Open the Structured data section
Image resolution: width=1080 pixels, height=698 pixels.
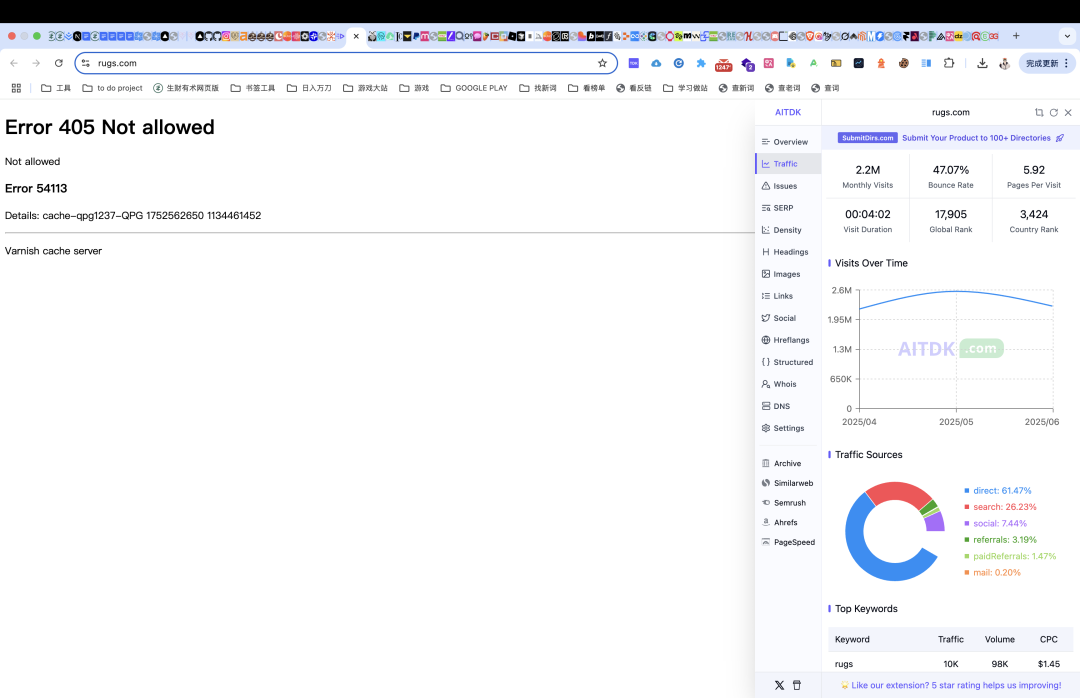787,362
